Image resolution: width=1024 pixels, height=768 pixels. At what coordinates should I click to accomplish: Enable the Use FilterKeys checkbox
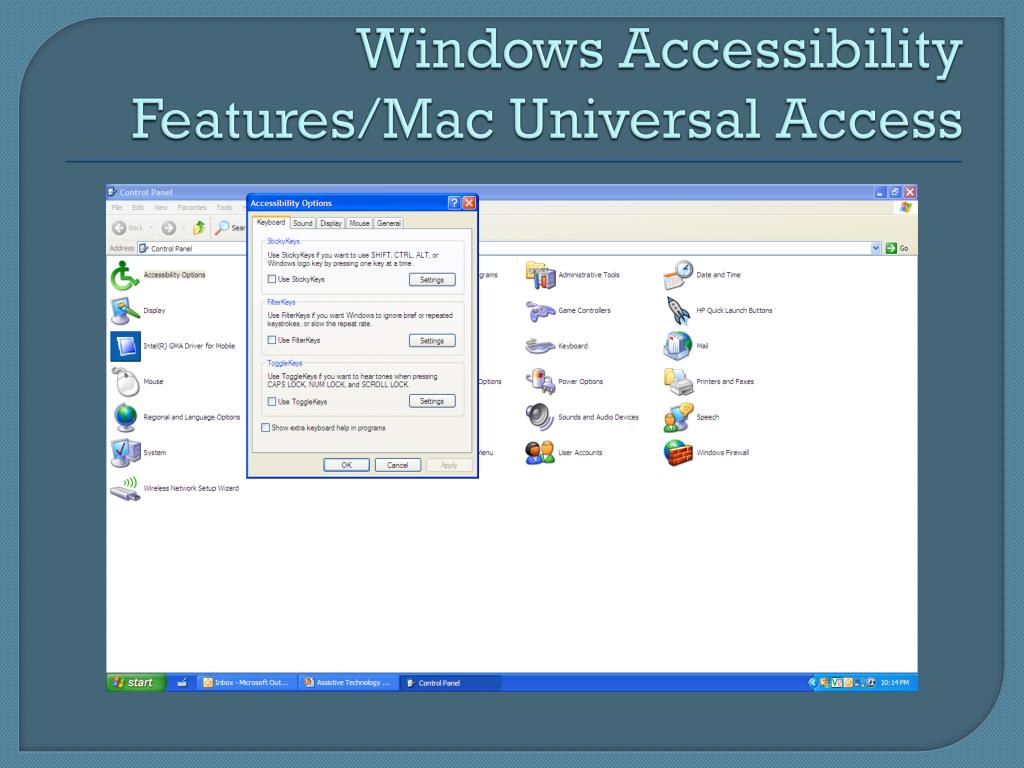[x=272, y=340]
